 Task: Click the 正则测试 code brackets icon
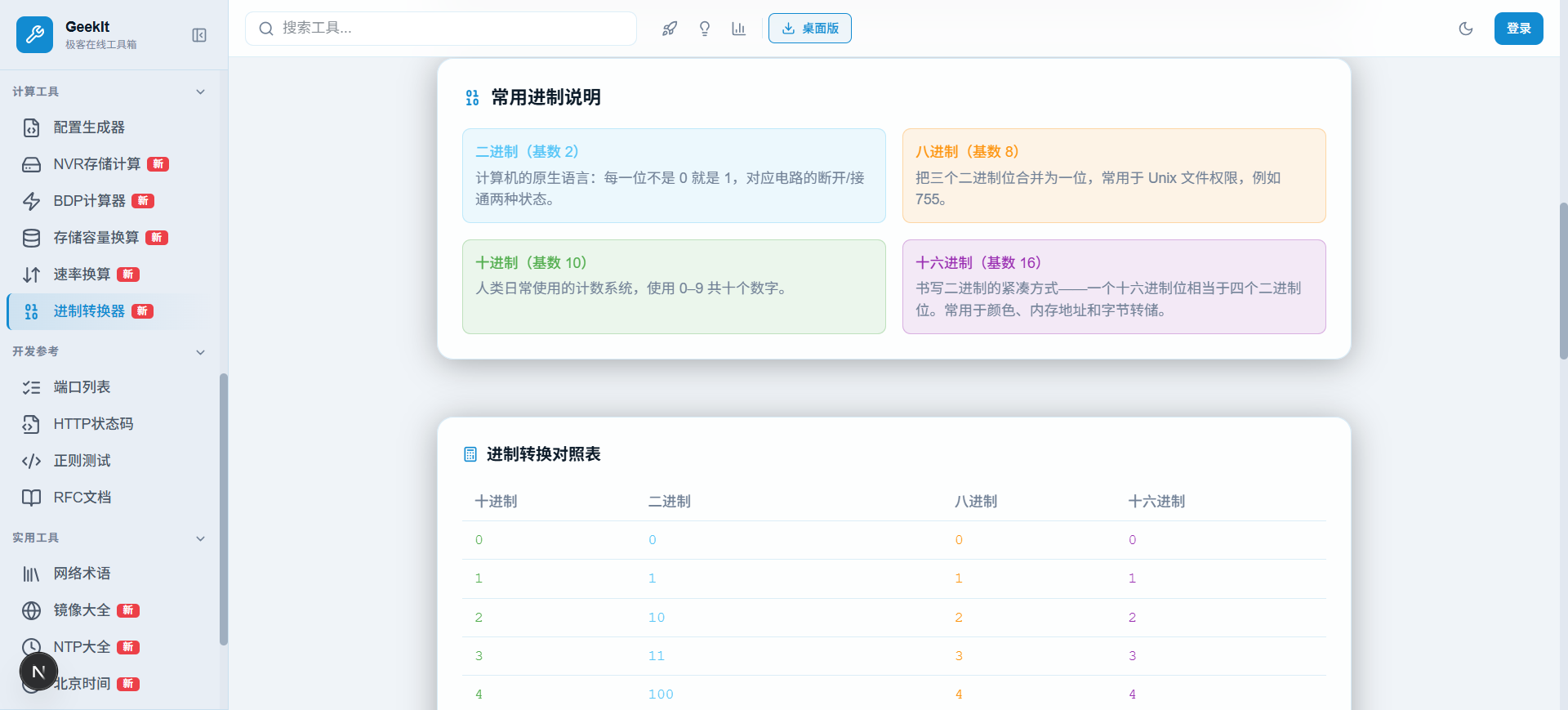point(31,462)
